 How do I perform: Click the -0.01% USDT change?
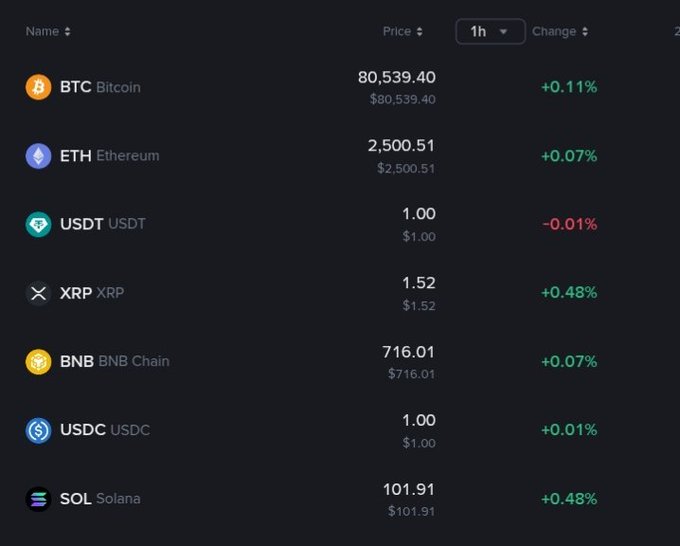[570, 224]
